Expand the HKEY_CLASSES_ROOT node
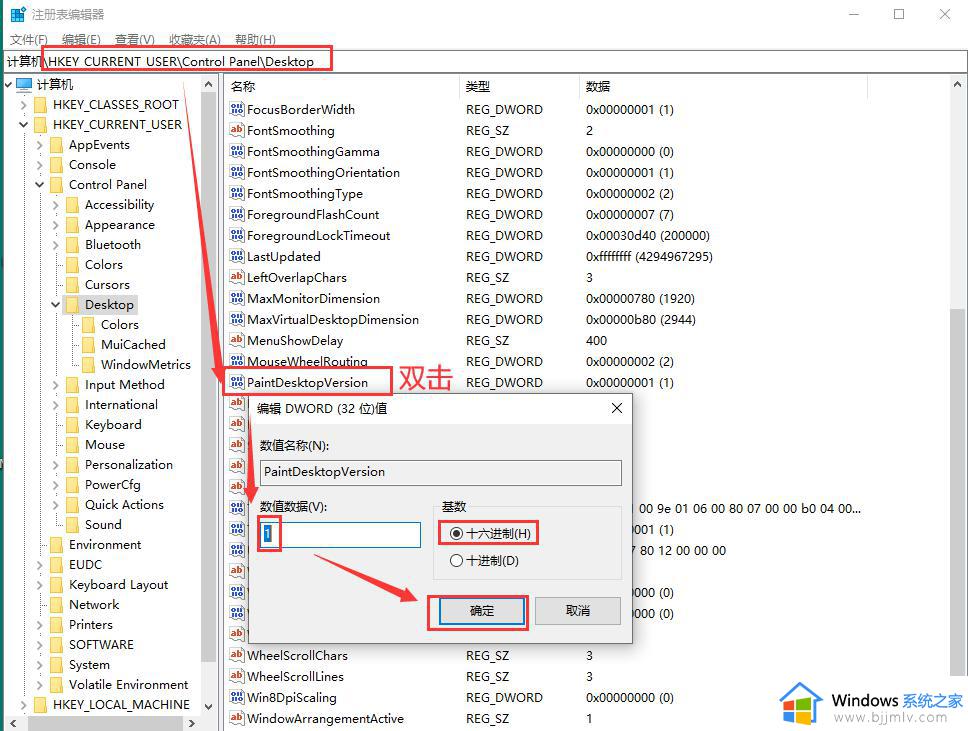 tap(23, 105)
